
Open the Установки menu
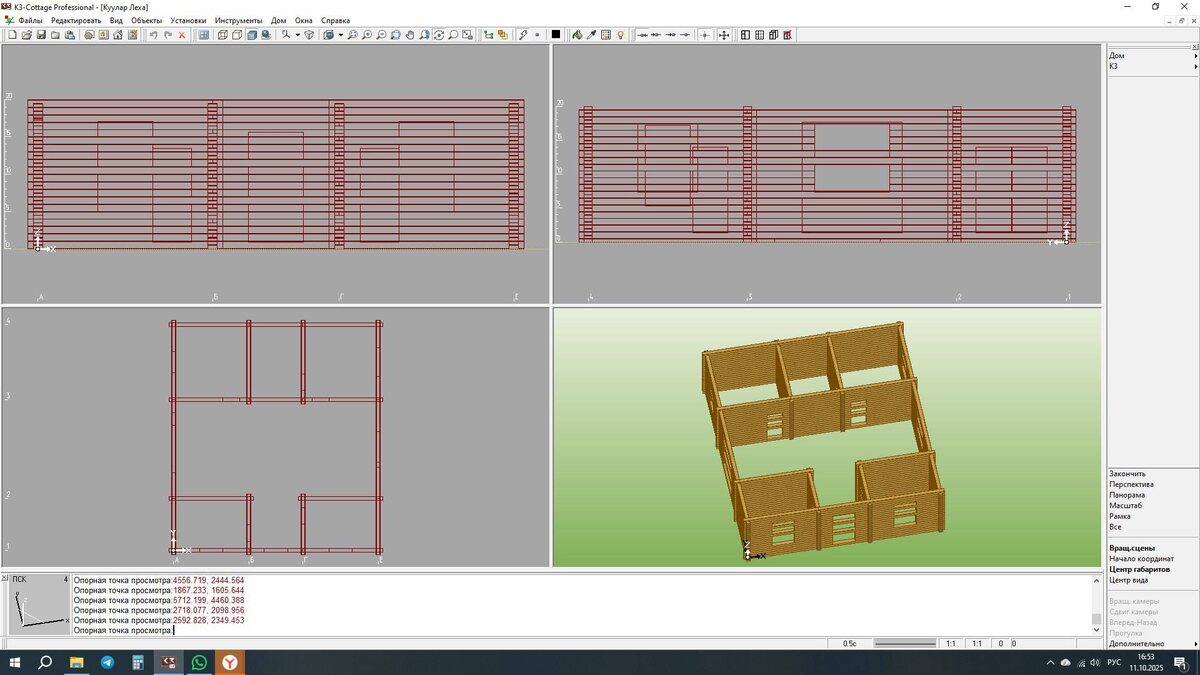click(x=188, y=20)
